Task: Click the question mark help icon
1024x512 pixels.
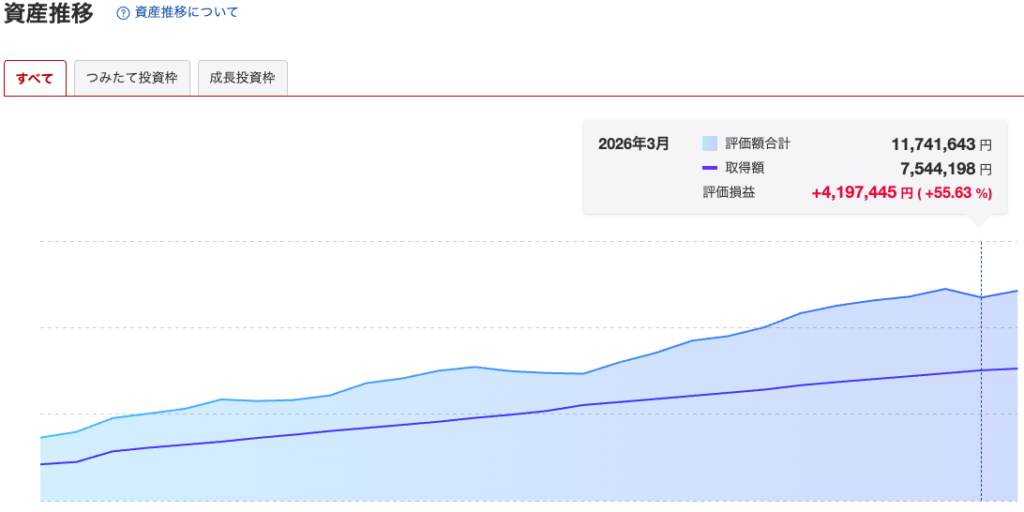Action: [x=123, y=14]
